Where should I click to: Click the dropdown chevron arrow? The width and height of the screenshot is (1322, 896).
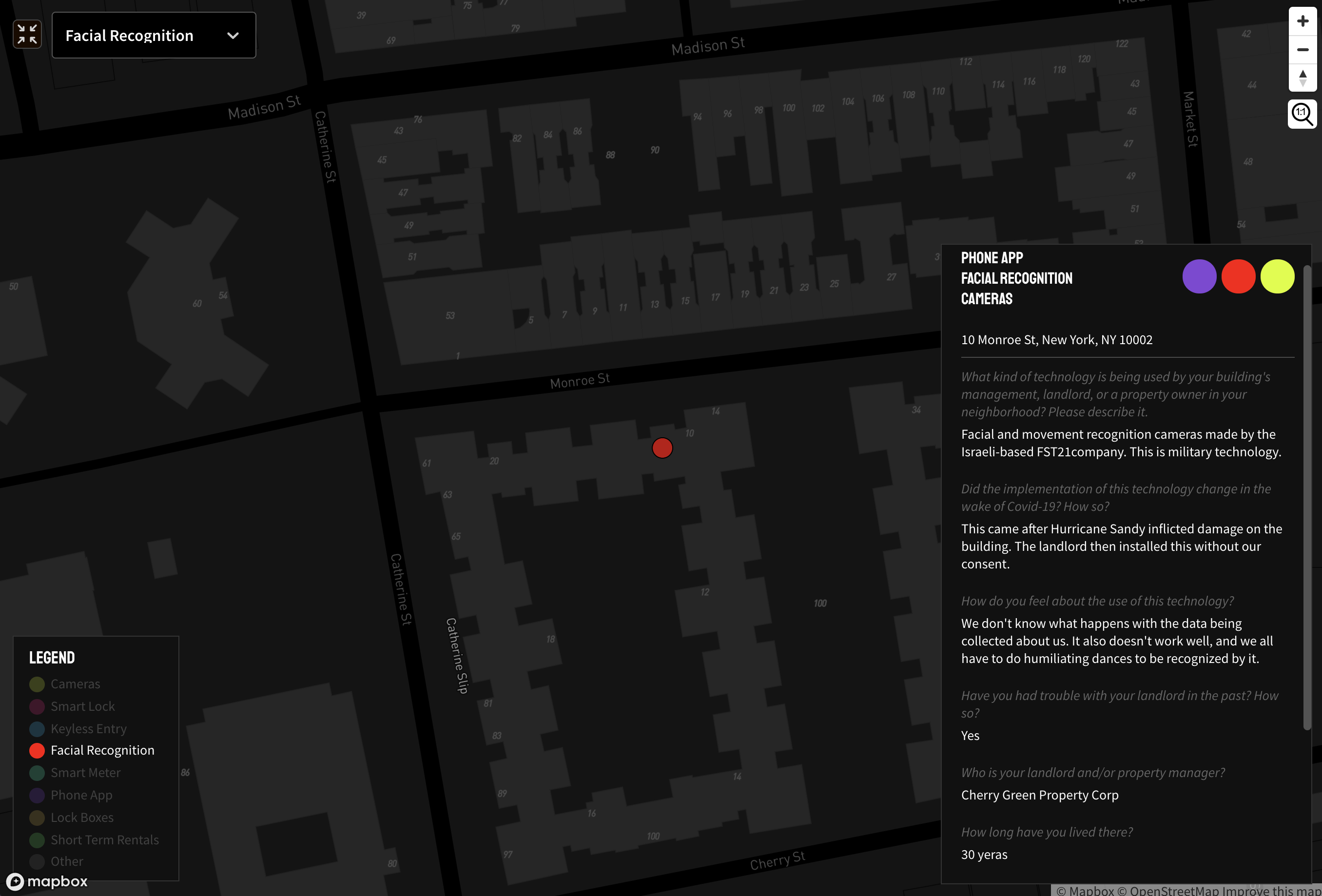click(x=233, y=35)
